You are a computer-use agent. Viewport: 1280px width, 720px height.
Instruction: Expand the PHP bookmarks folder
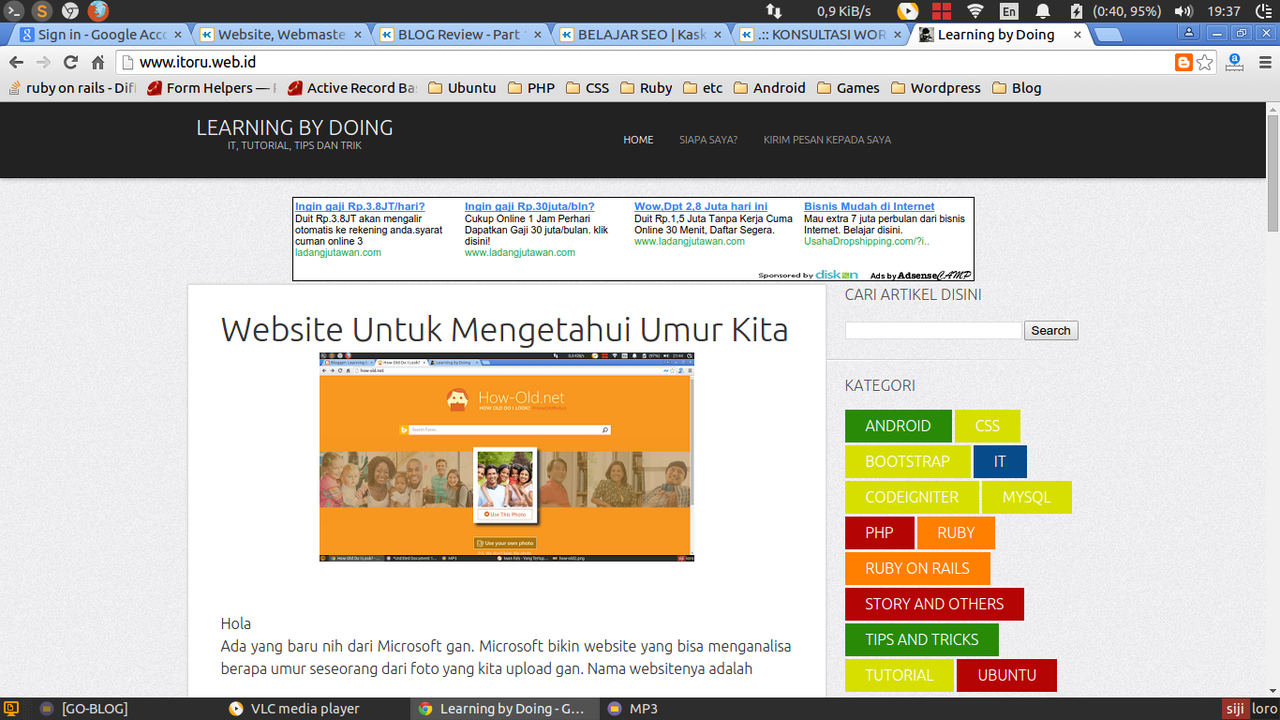pos(531,88)
